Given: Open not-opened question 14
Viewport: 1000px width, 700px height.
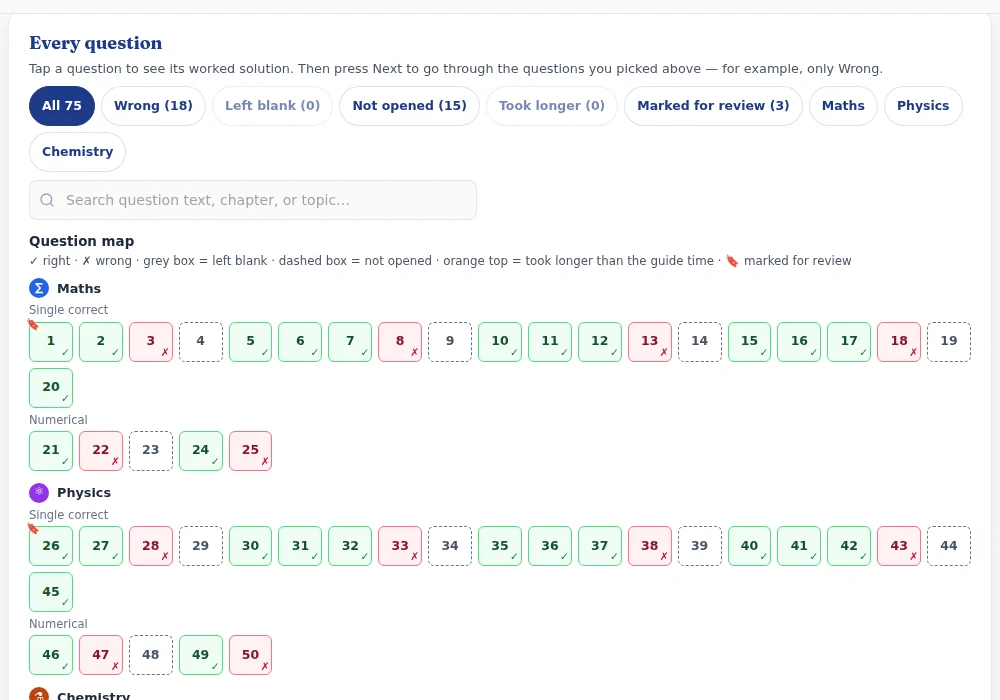Looking at the screenshot, I should 700,342.
